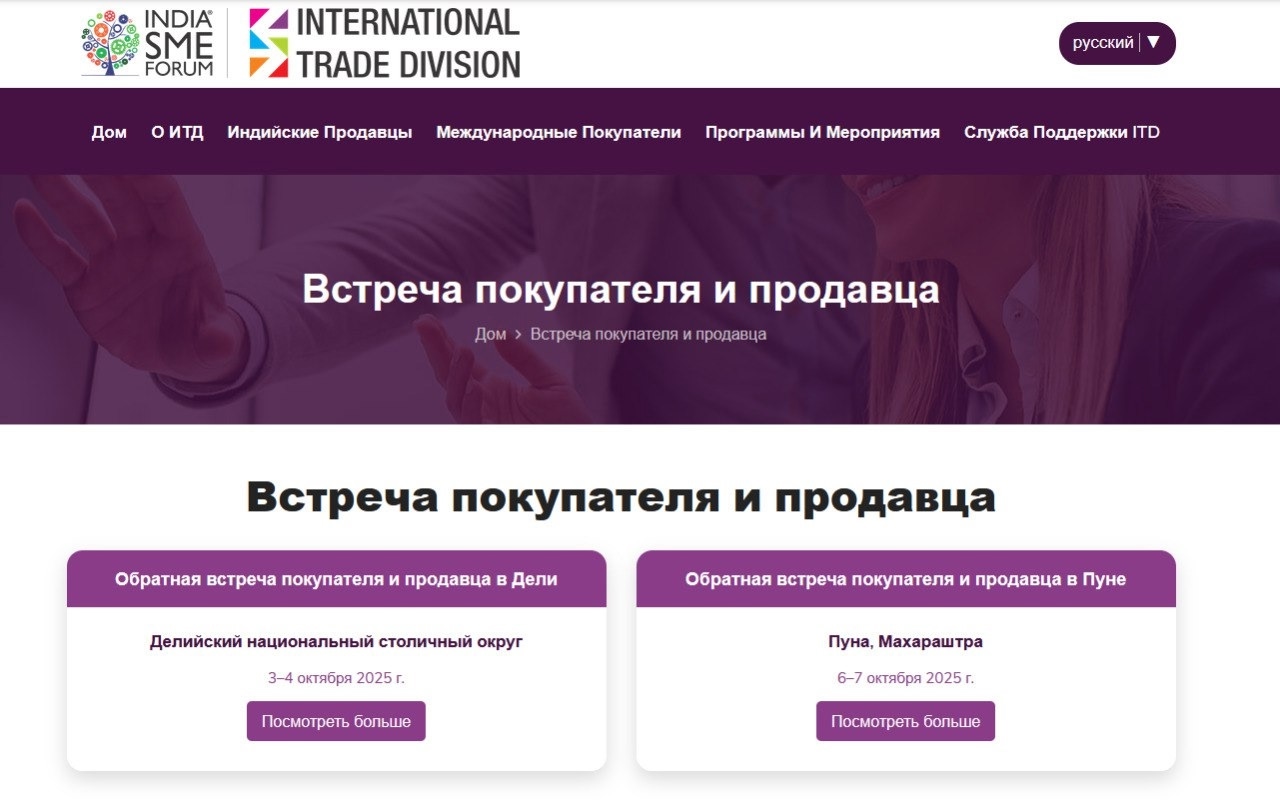Screen dimensions: 1280x807
Task: Click the 3–4 октября 2025 date
Action: coord(336,678)
